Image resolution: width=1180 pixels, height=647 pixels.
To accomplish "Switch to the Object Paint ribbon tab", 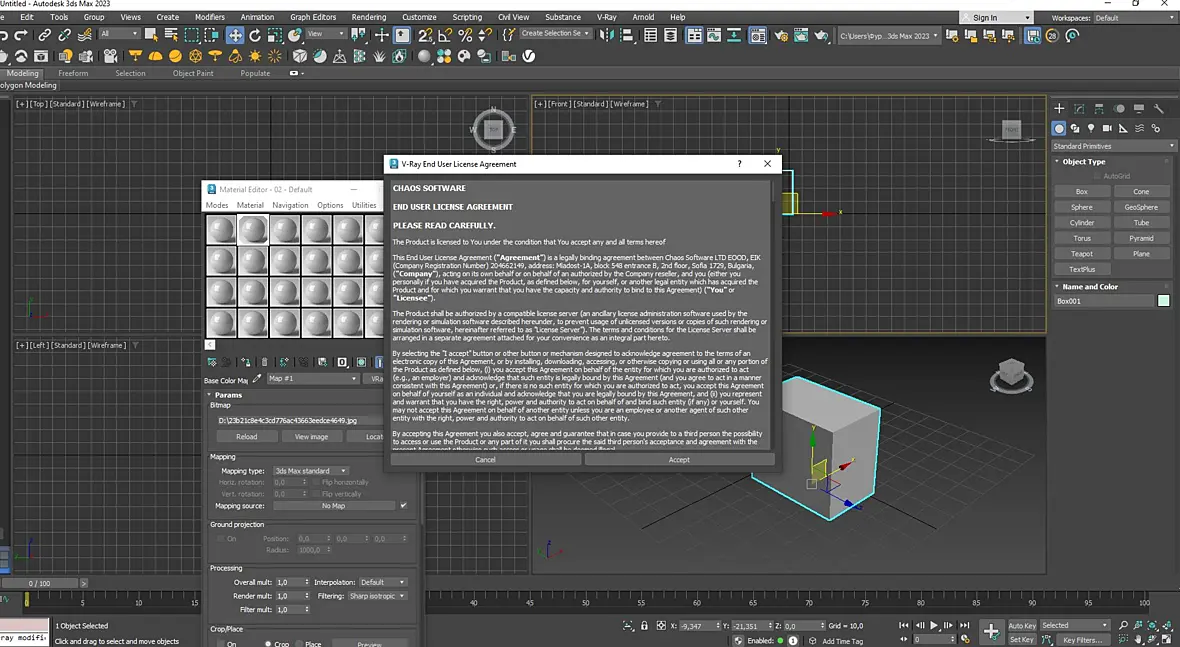I will coord(193,73).
